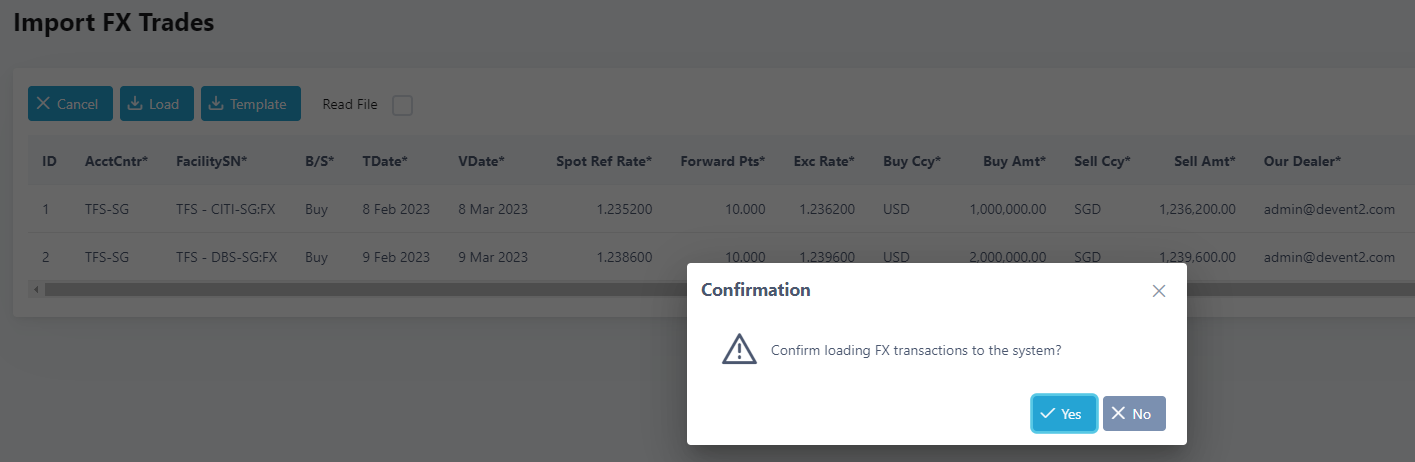Click the No button in confirmation dialog

pos(1134,414)
